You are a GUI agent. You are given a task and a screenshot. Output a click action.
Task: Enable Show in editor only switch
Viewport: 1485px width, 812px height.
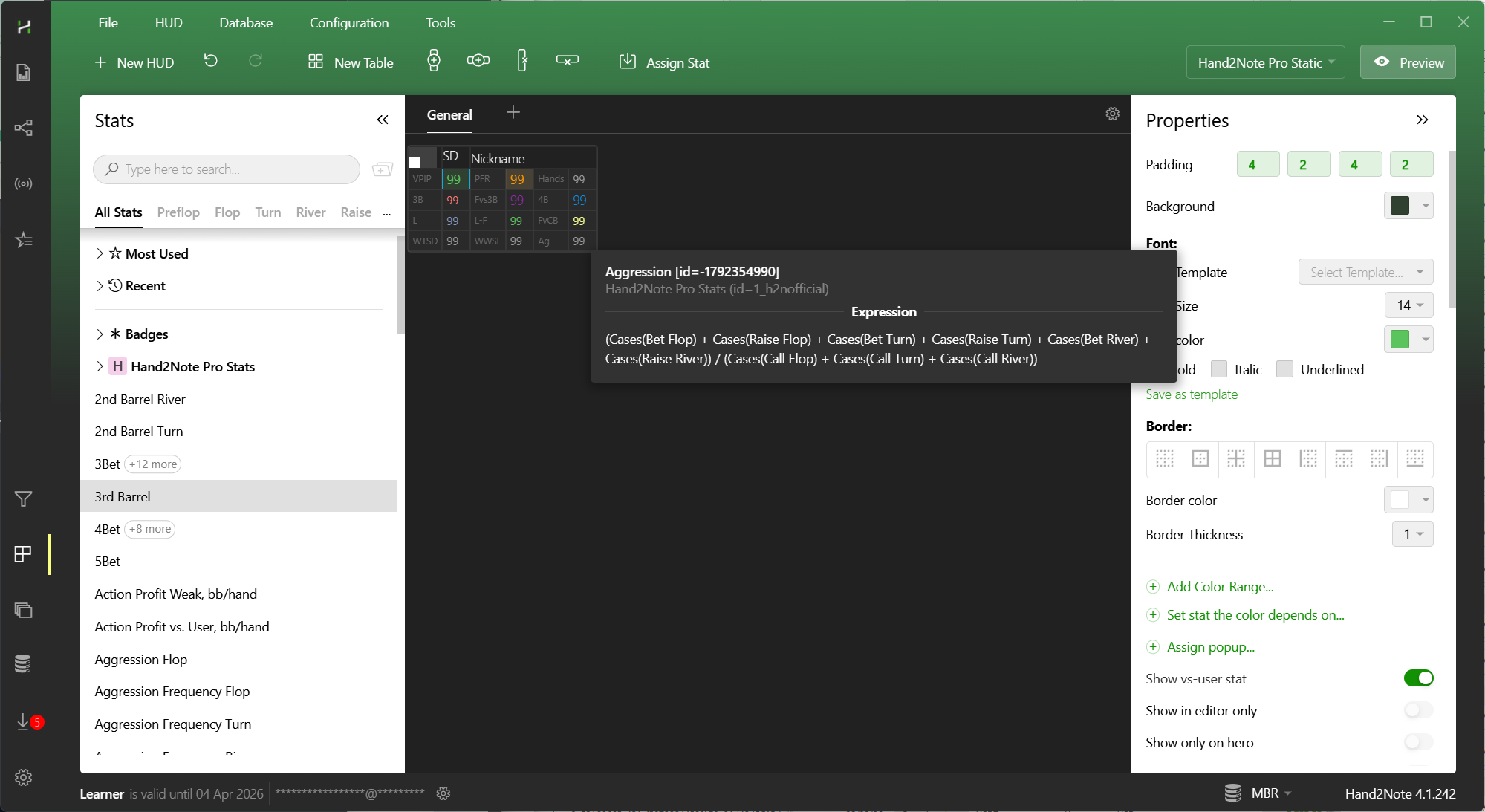tap(1417, 710)
